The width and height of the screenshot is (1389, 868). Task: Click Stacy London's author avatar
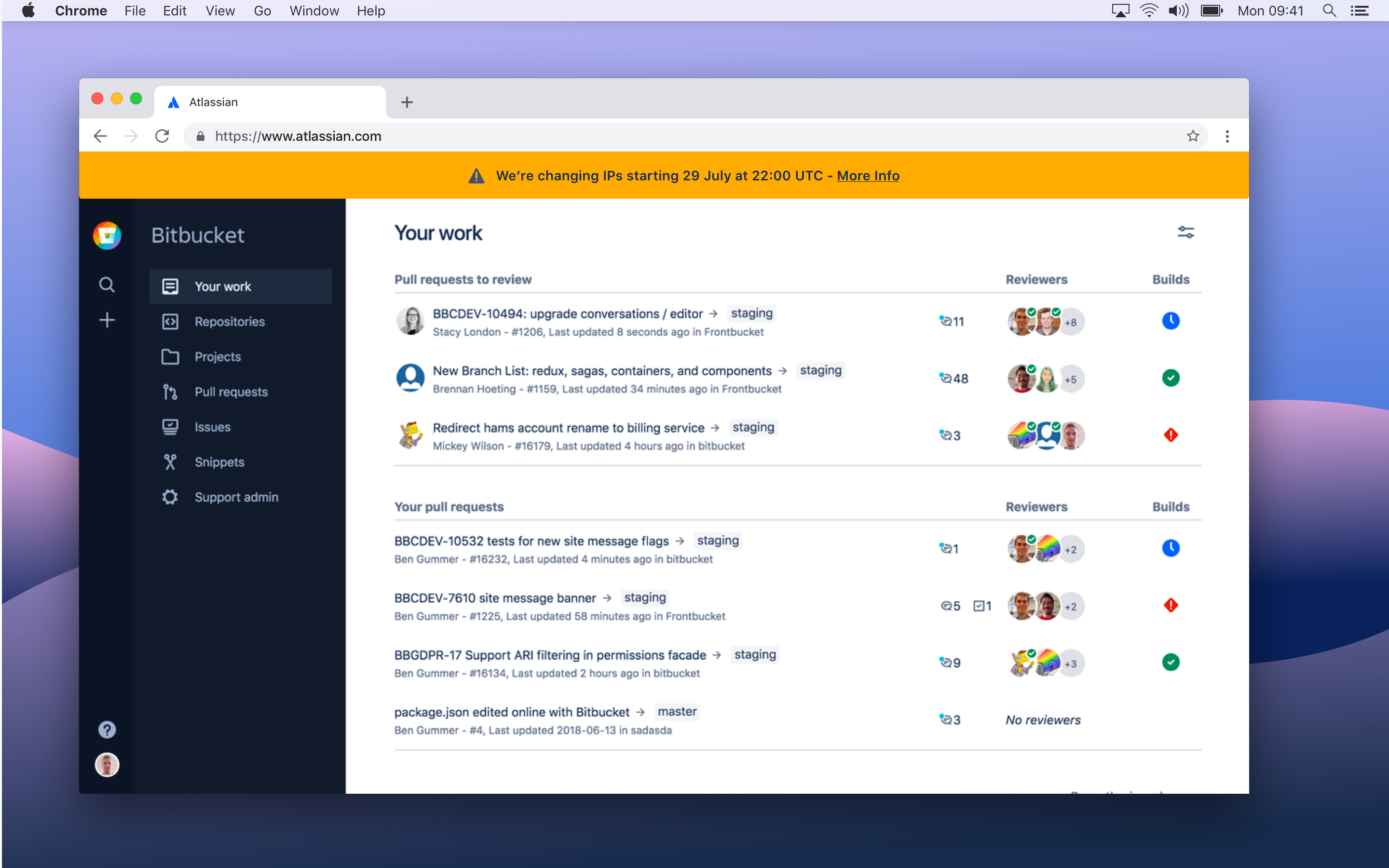click(x=410, y=321)
